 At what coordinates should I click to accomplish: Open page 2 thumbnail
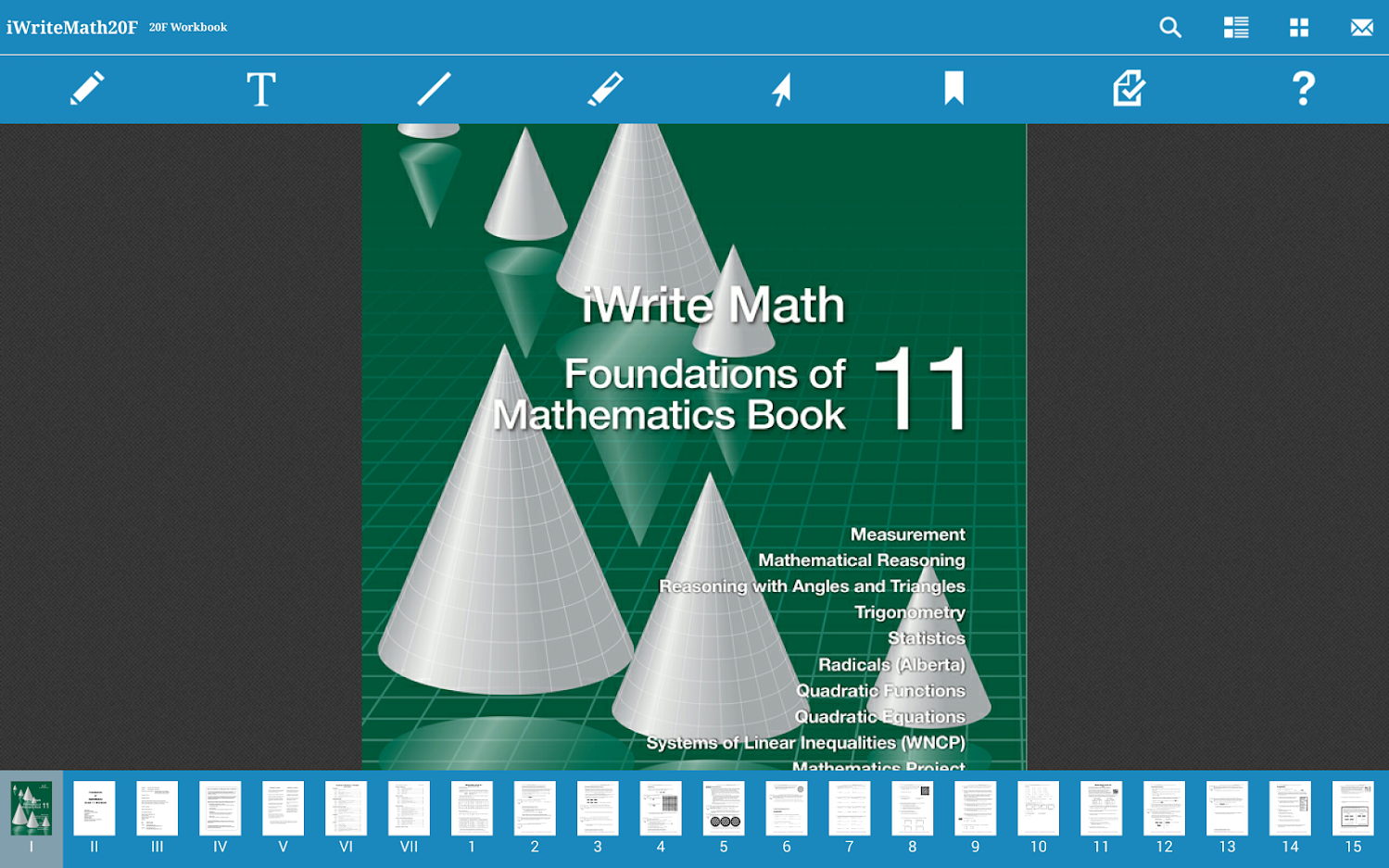[535, 808]
